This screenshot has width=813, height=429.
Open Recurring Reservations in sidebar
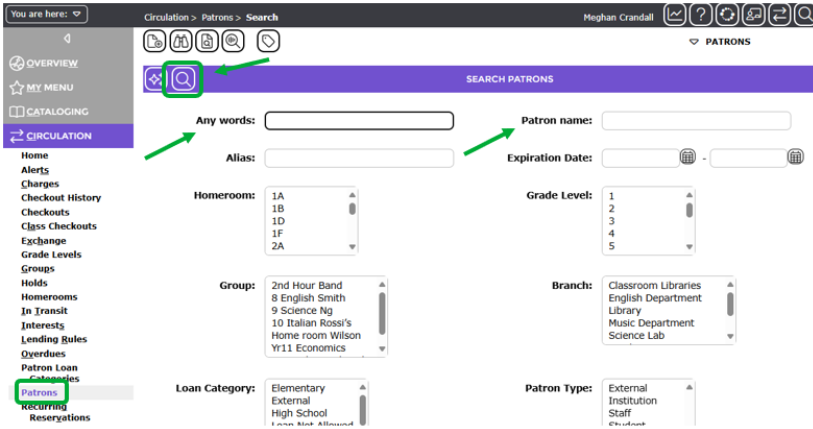coord(55,412)
